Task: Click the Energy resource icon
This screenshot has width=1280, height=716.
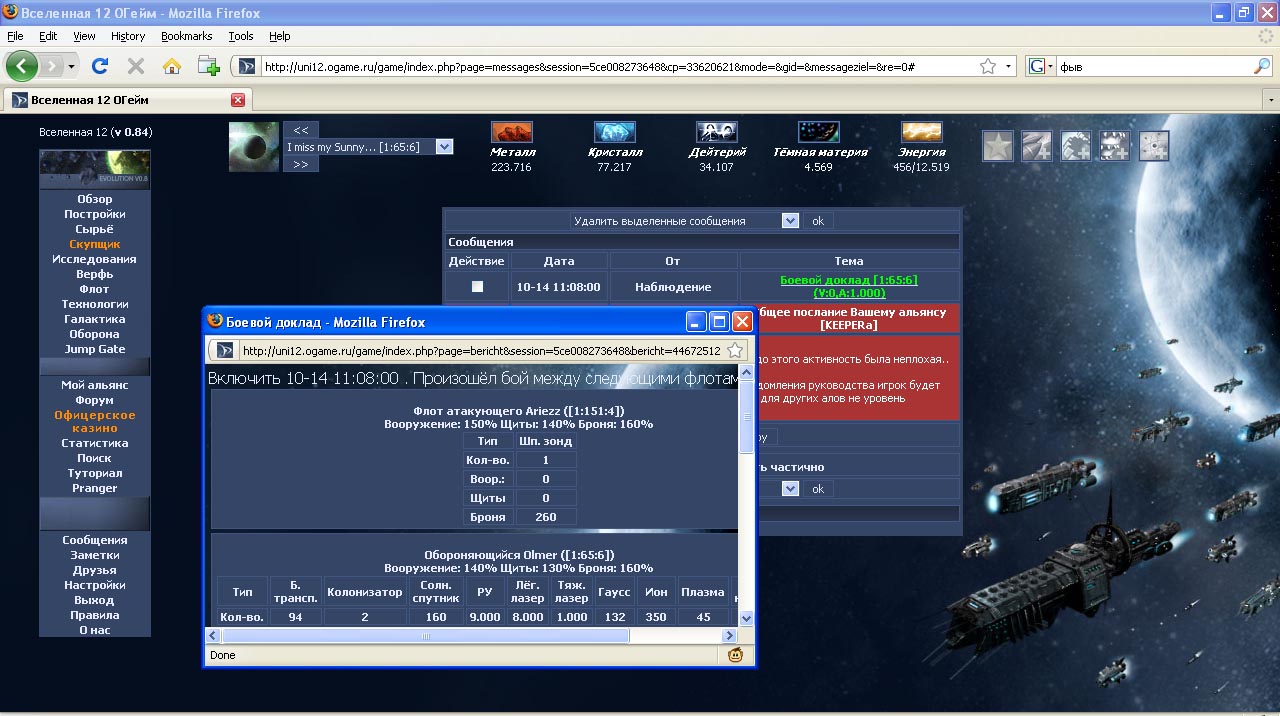Action: tap(922, 132)
